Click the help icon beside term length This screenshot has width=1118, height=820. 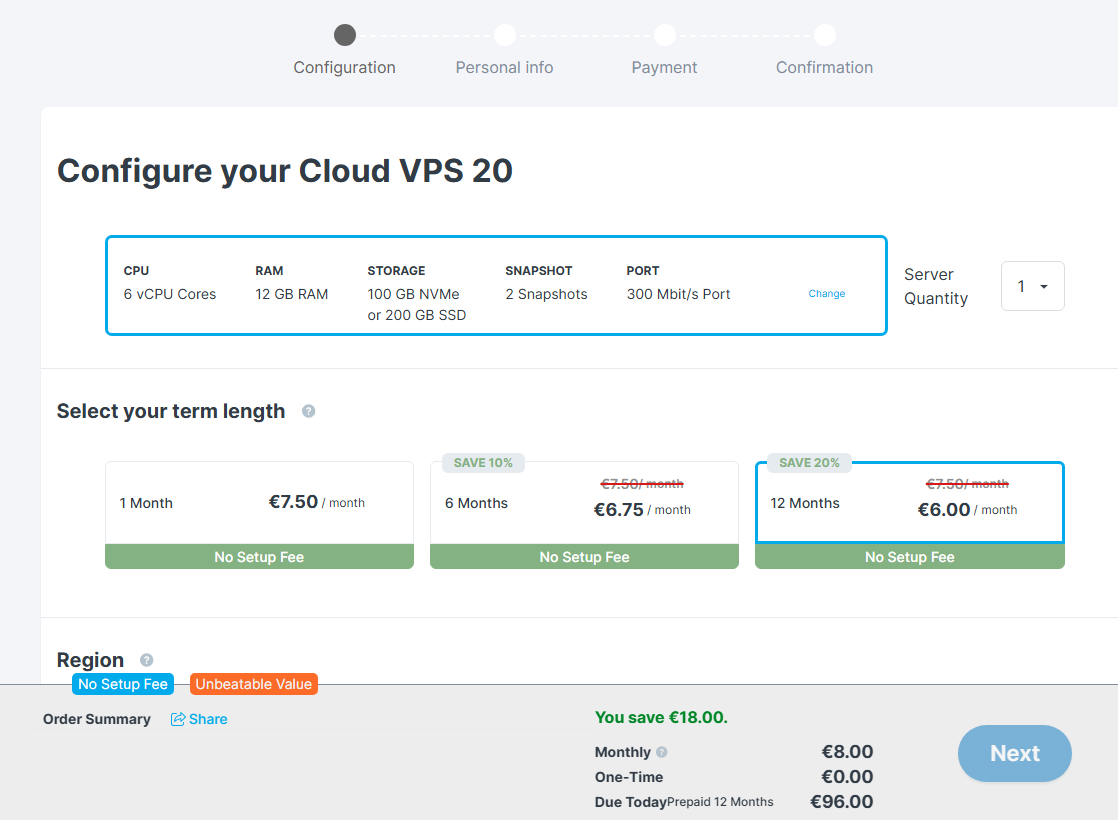308,411
